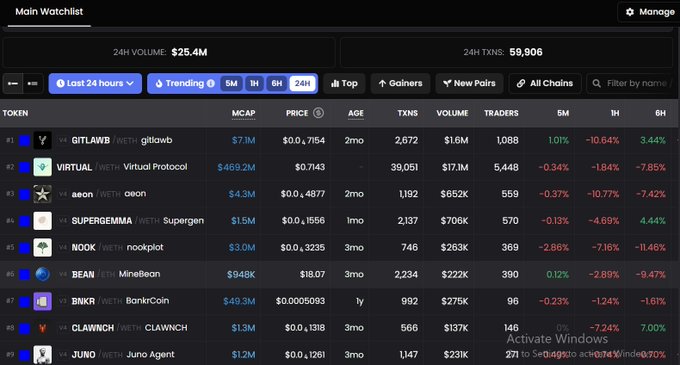The height and width of the screenshot is (365, 680).
Task: Click the blue chain badge in aeon row
Action: [25, 194]
